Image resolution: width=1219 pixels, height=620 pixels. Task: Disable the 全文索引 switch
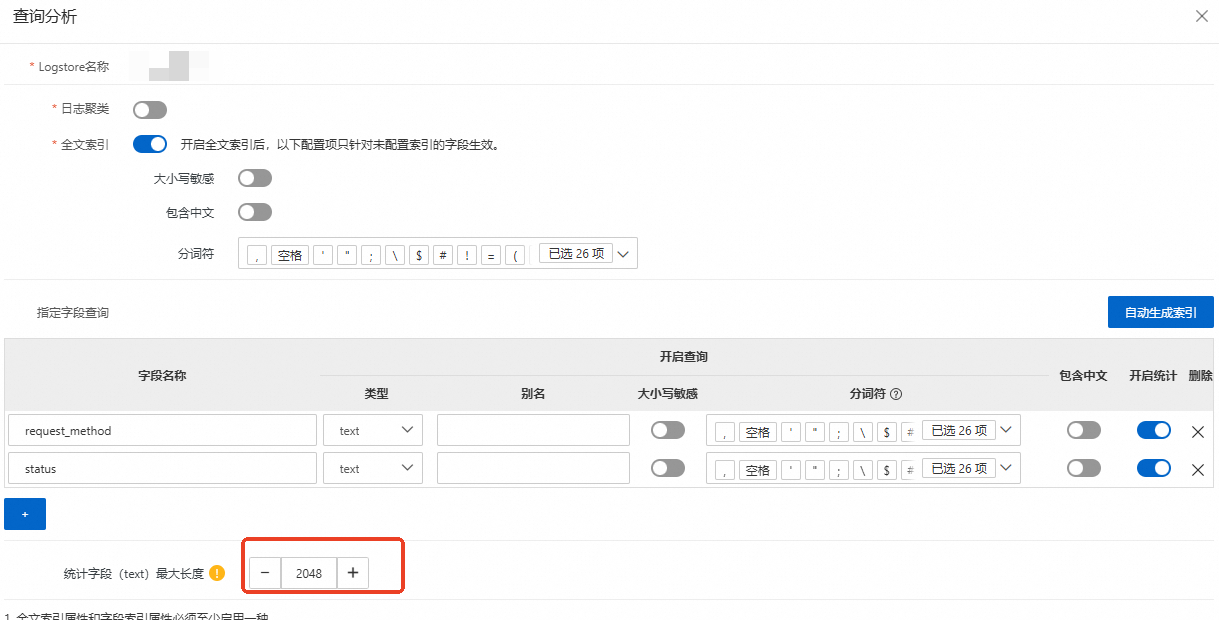[x=150, y=144]
